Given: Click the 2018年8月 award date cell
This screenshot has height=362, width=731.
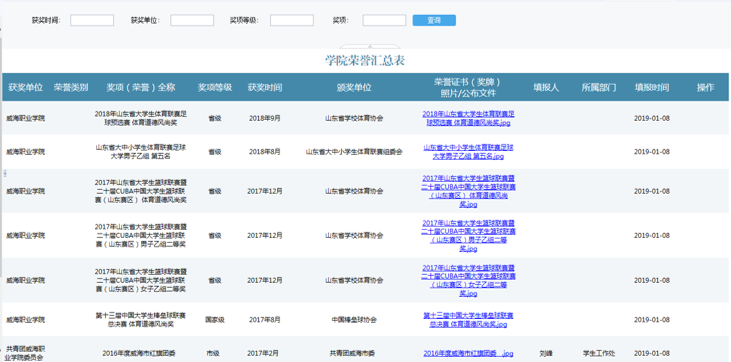Looking at the screenshot, I should tap(265, 152).
